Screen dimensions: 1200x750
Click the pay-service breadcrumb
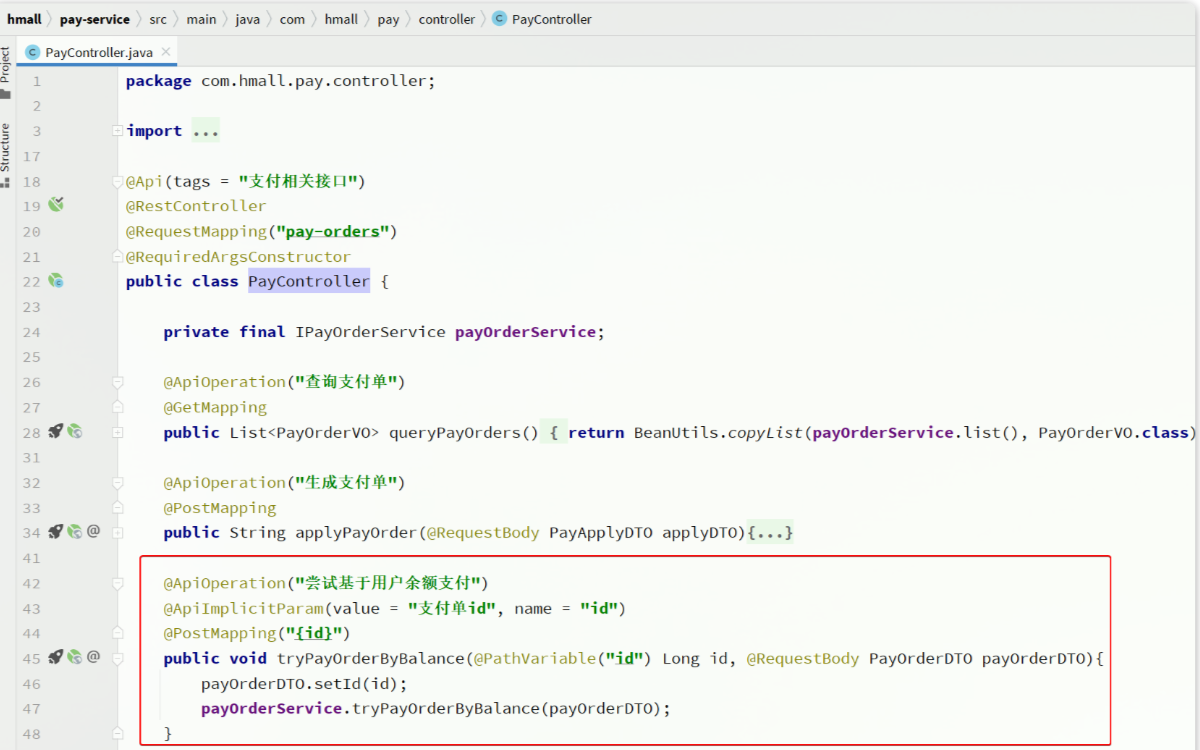pyautogui.click(x=94, y=19)
